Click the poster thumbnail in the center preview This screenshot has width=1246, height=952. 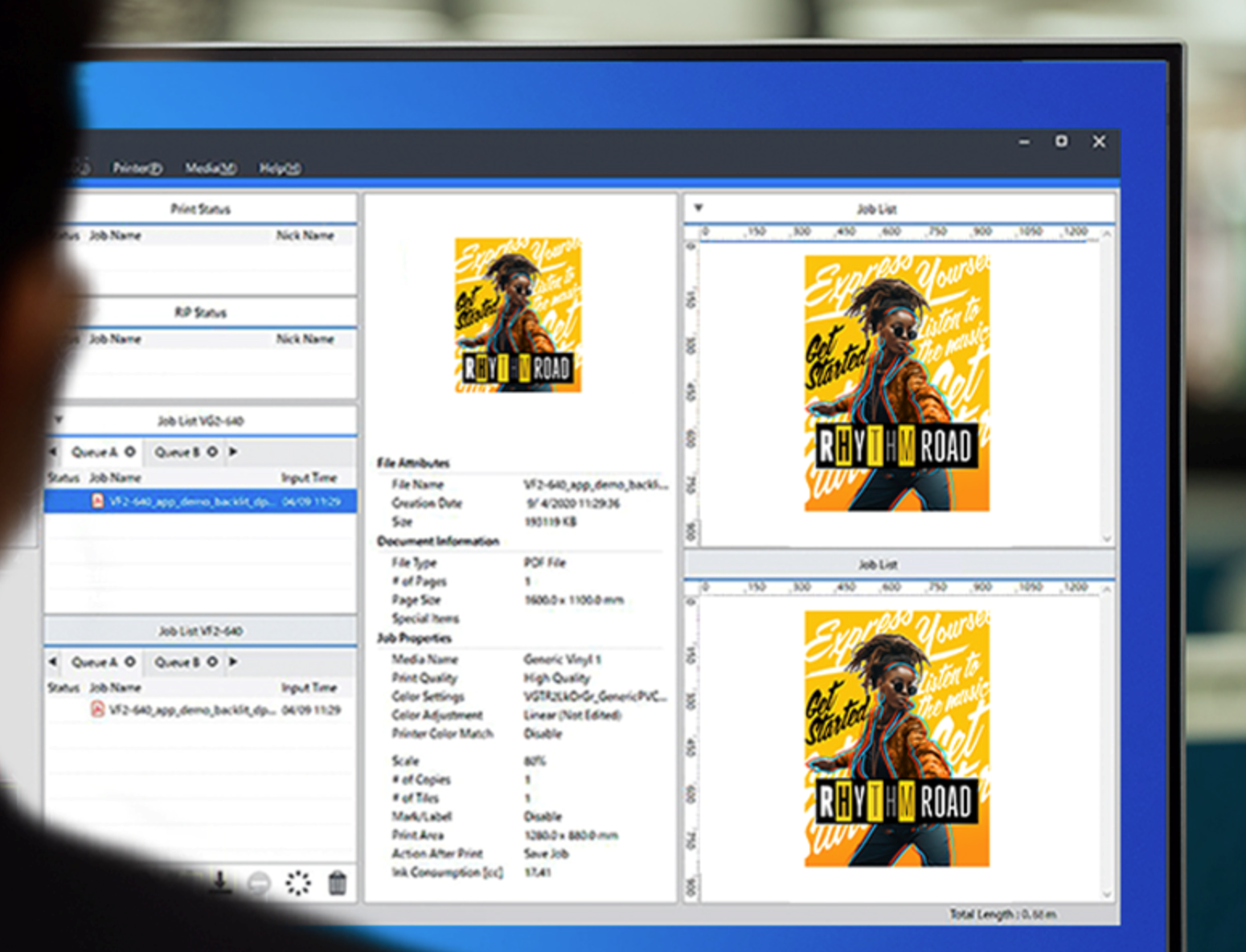pyautogui.click(x=518, y=315)
